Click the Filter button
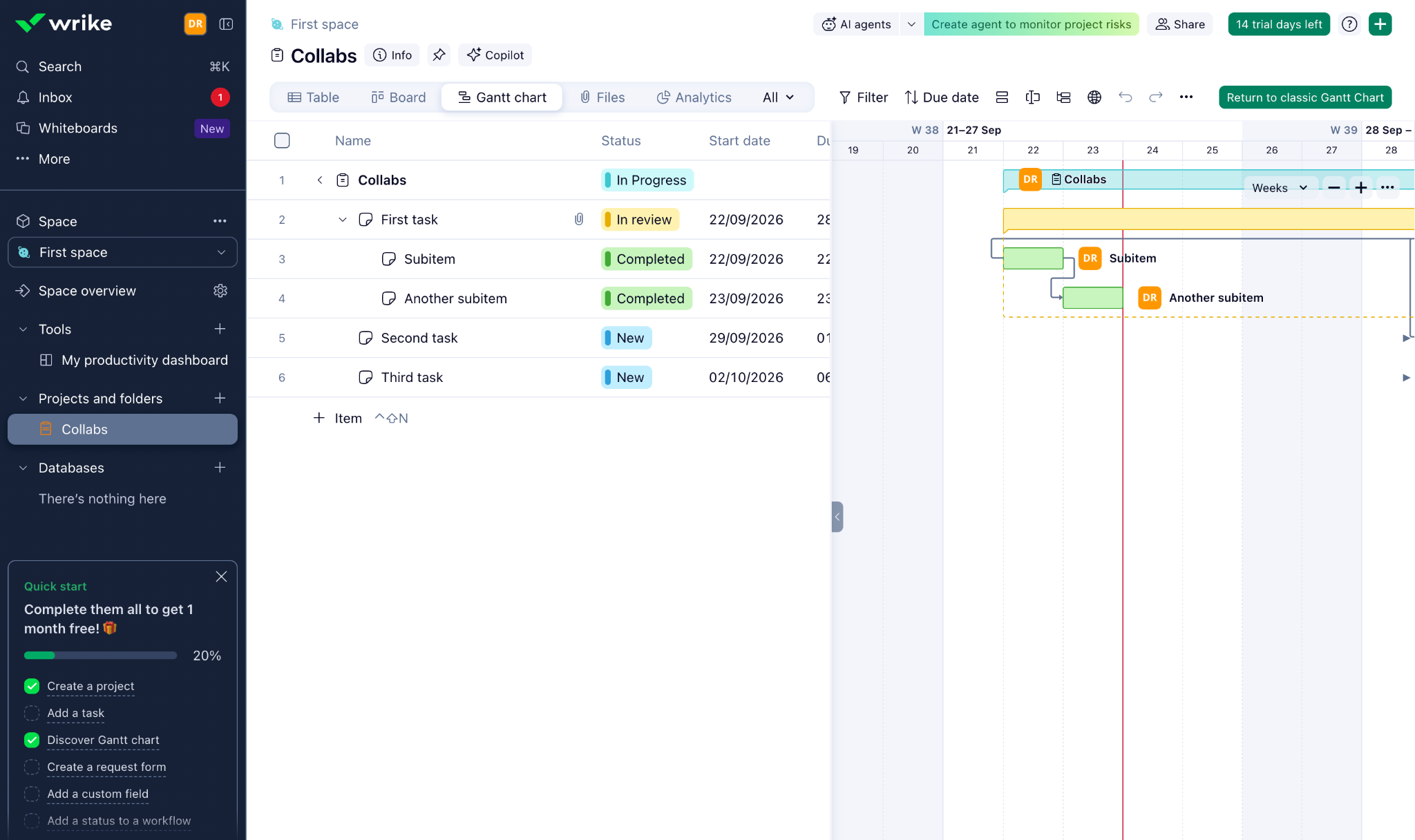 (863, 97)
